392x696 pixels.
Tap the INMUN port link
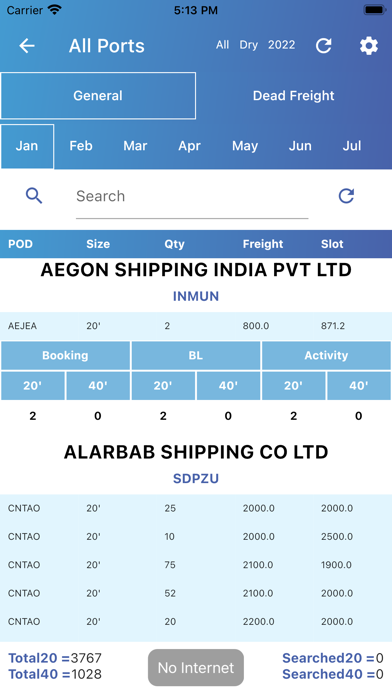[196, 296]
